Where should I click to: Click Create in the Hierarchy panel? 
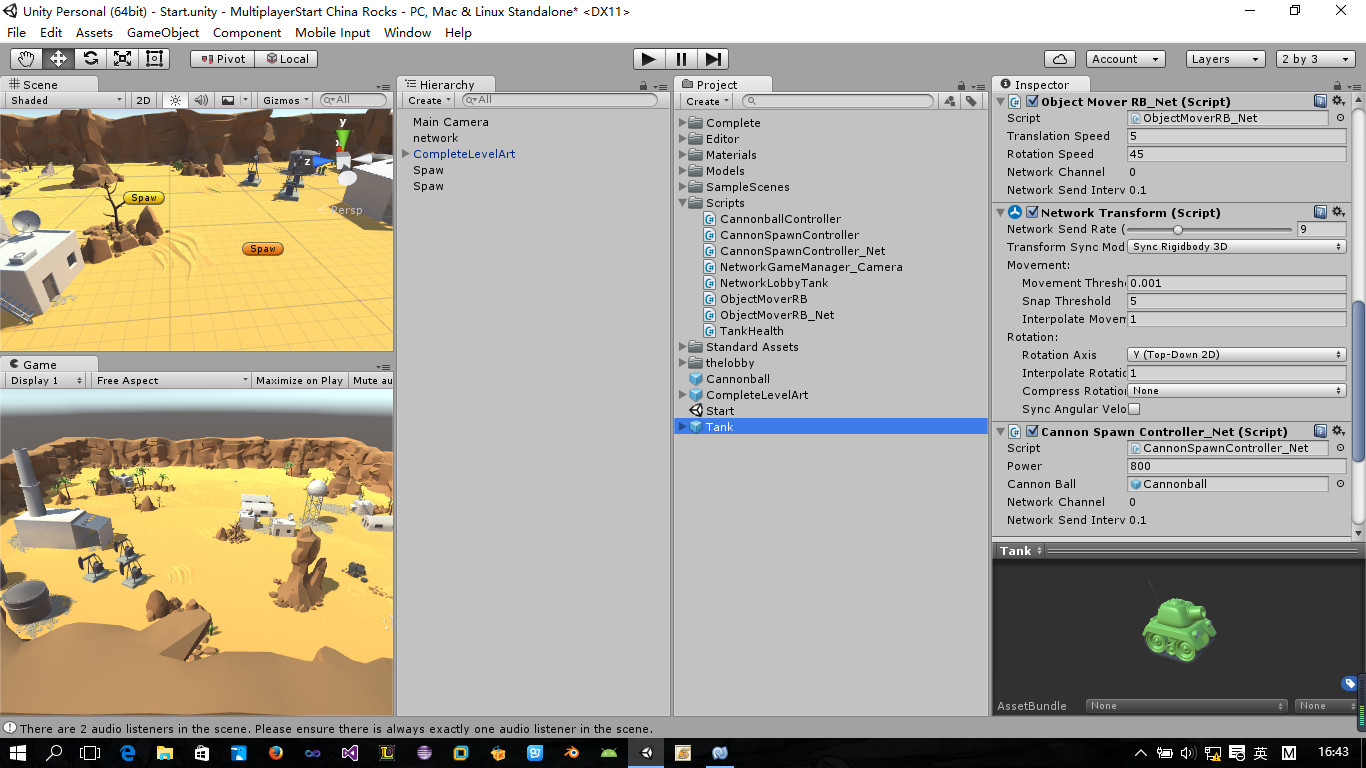(428, 100)
